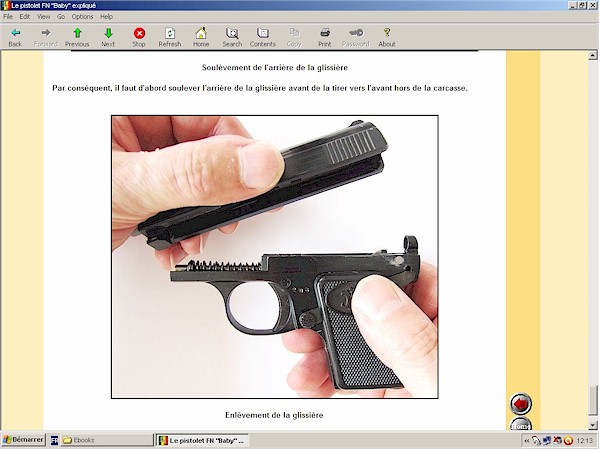Click the orange round system tray icon

568,441
